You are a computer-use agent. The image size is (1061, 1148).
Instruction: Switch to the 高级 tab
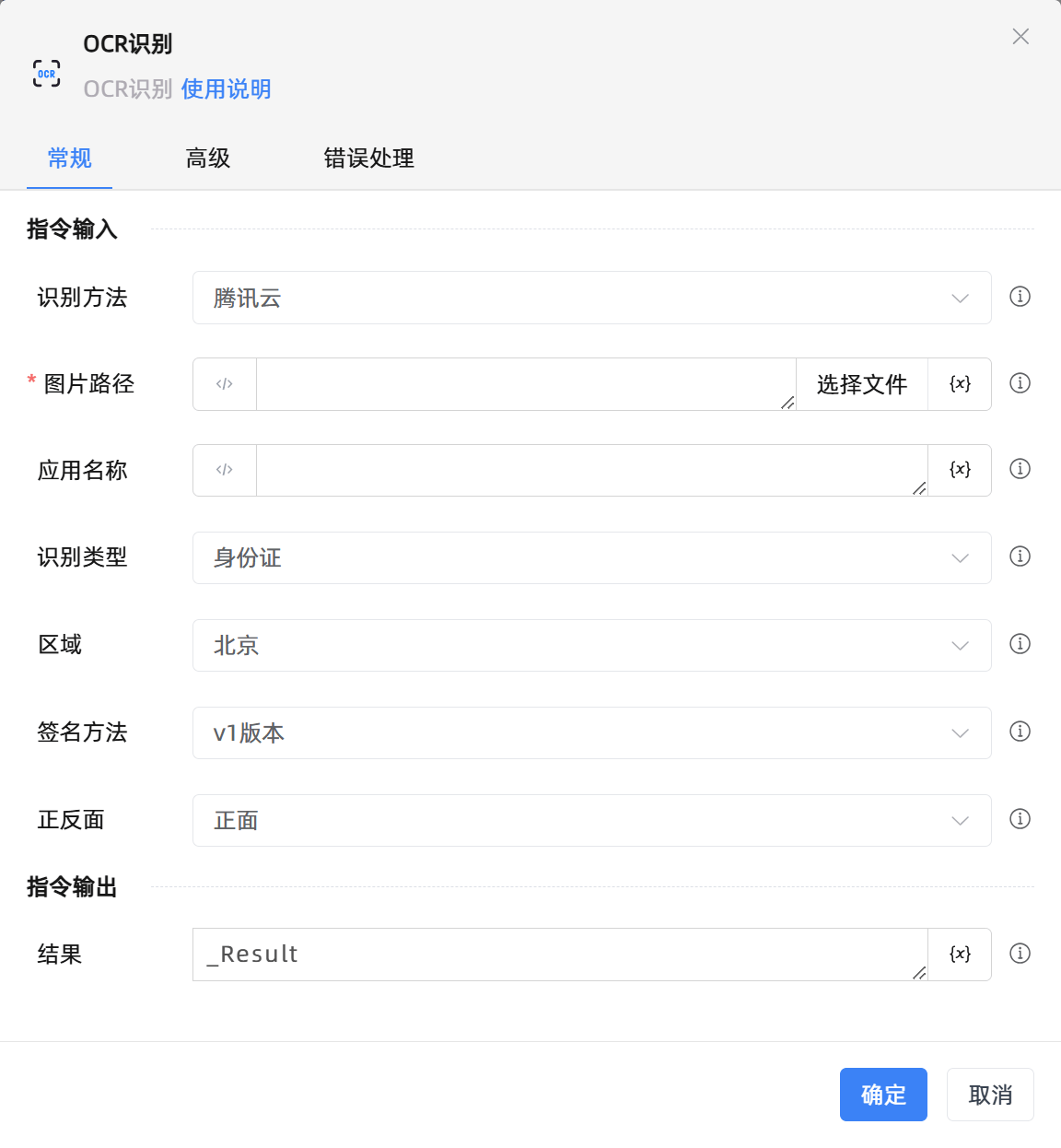208,158
